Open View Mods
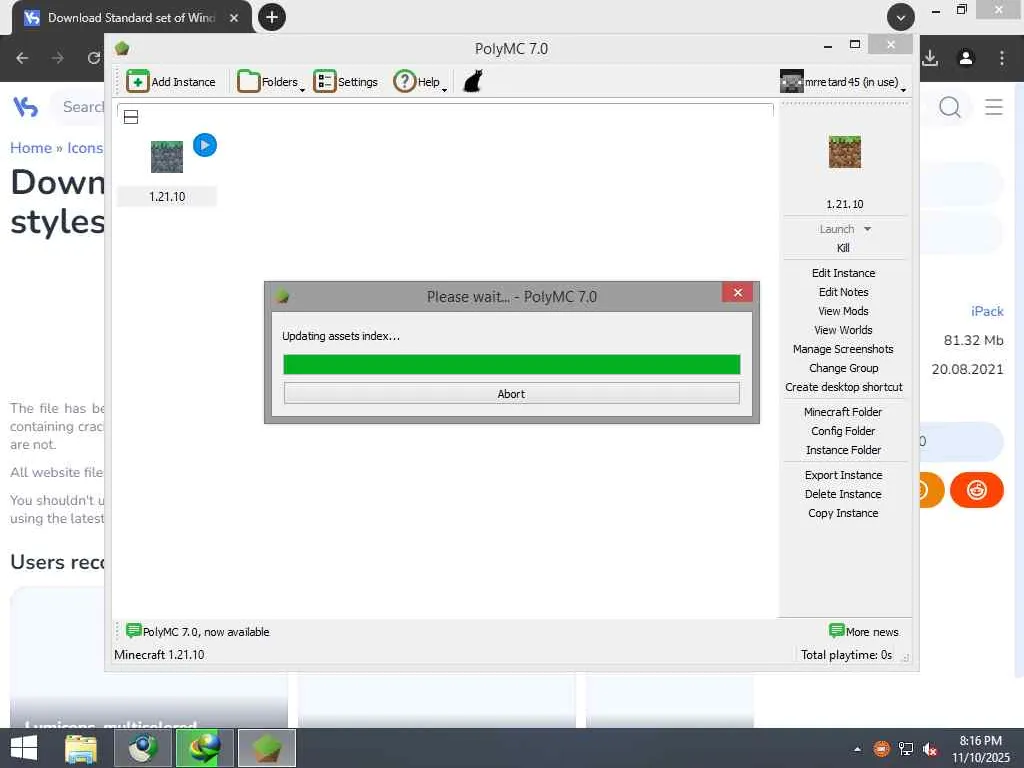This screenshot has width=1024, height=768. tap(843, 311)
